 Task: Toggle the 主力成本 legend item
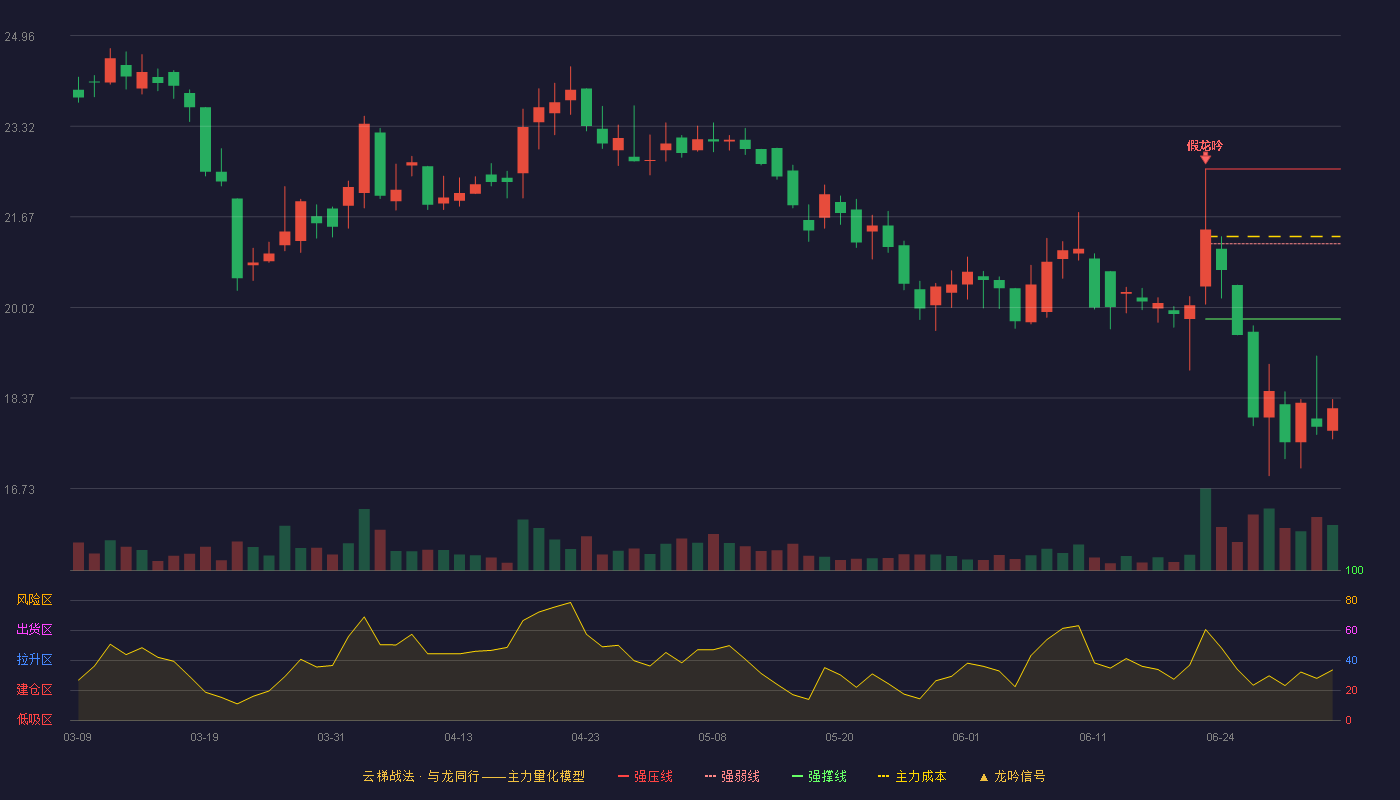pyautogui.click(x=912, y=776)
